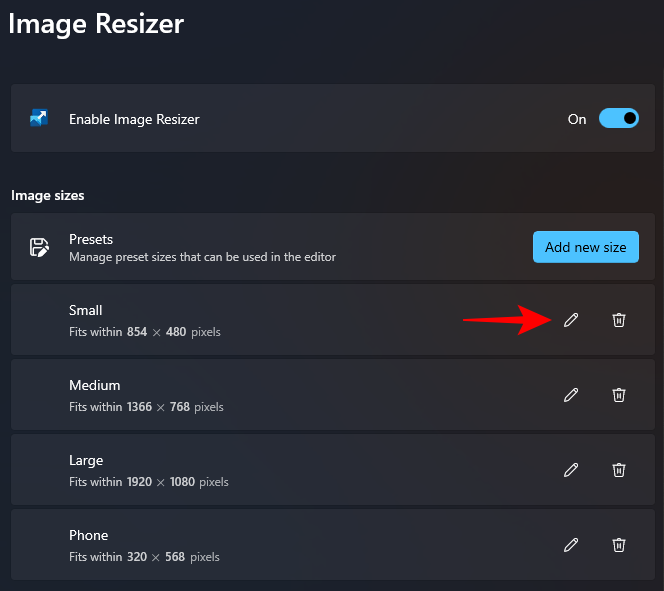Screen dimensions: 664x591
Task: Click the Presets save-disk icon
Action: [39, 247]
